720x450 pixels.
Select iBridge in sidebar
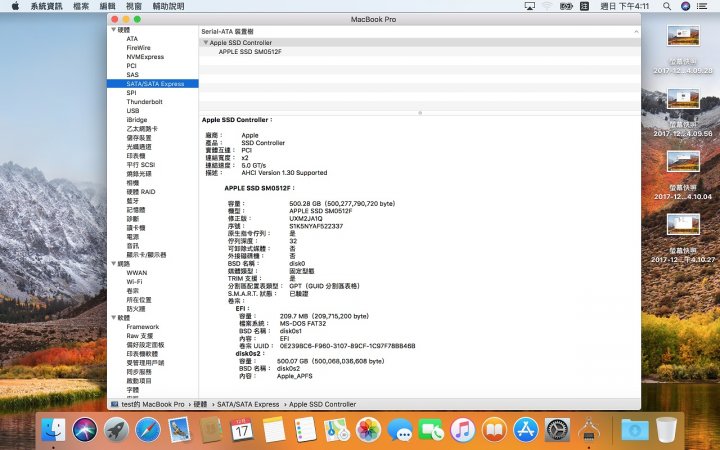pyautogui.click(x=137, y=120)
